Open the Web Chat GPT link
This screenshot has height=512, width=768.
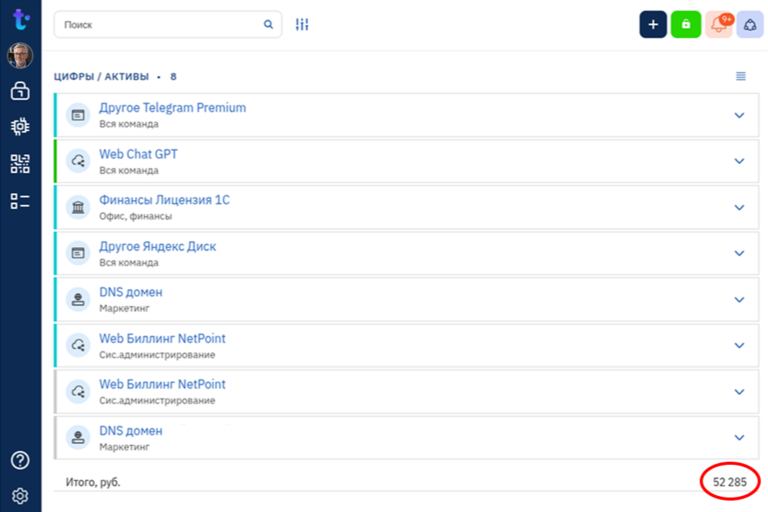(x=138, y=154)
